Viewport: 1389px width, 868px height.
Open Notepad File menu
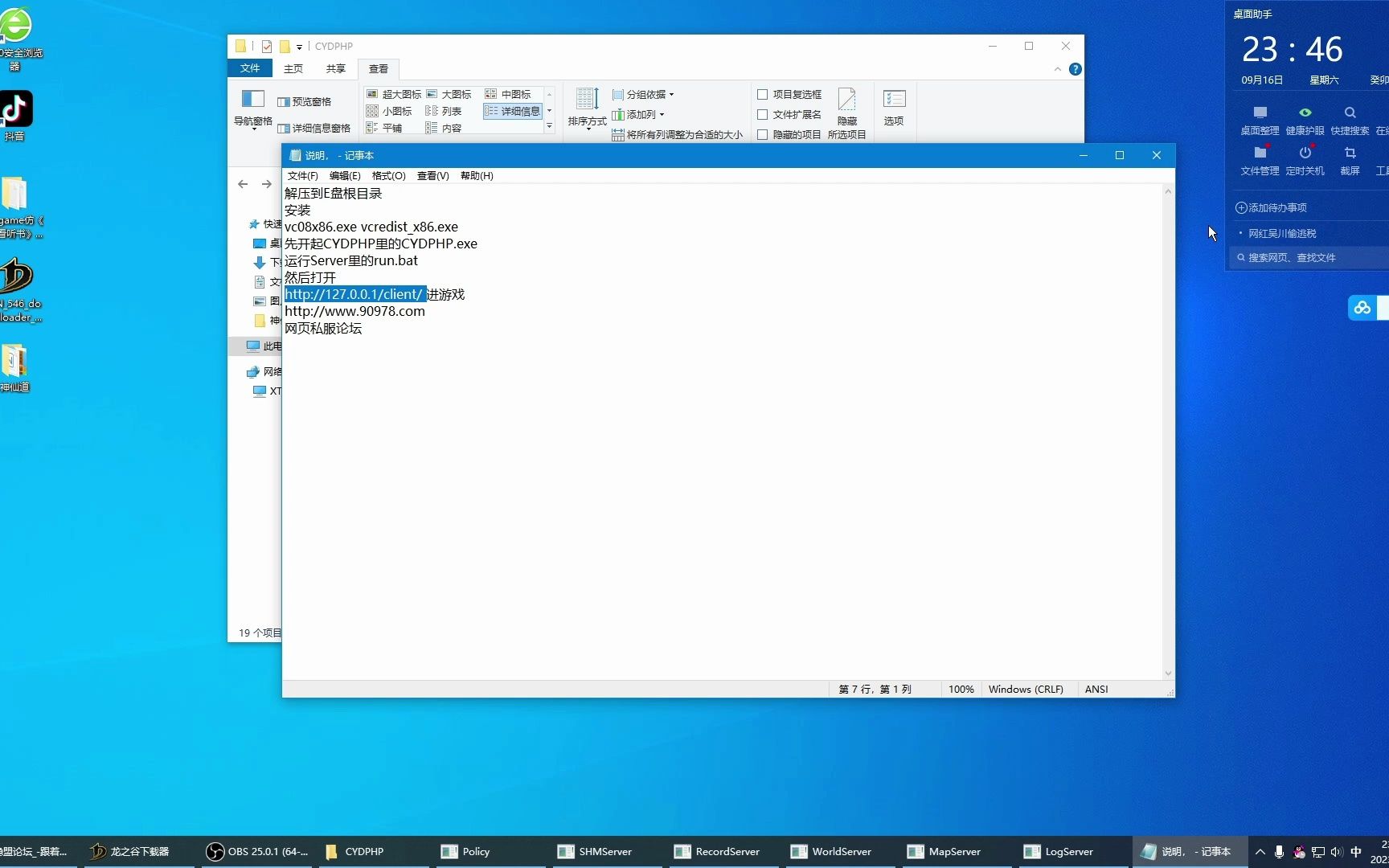pos(303,175)
